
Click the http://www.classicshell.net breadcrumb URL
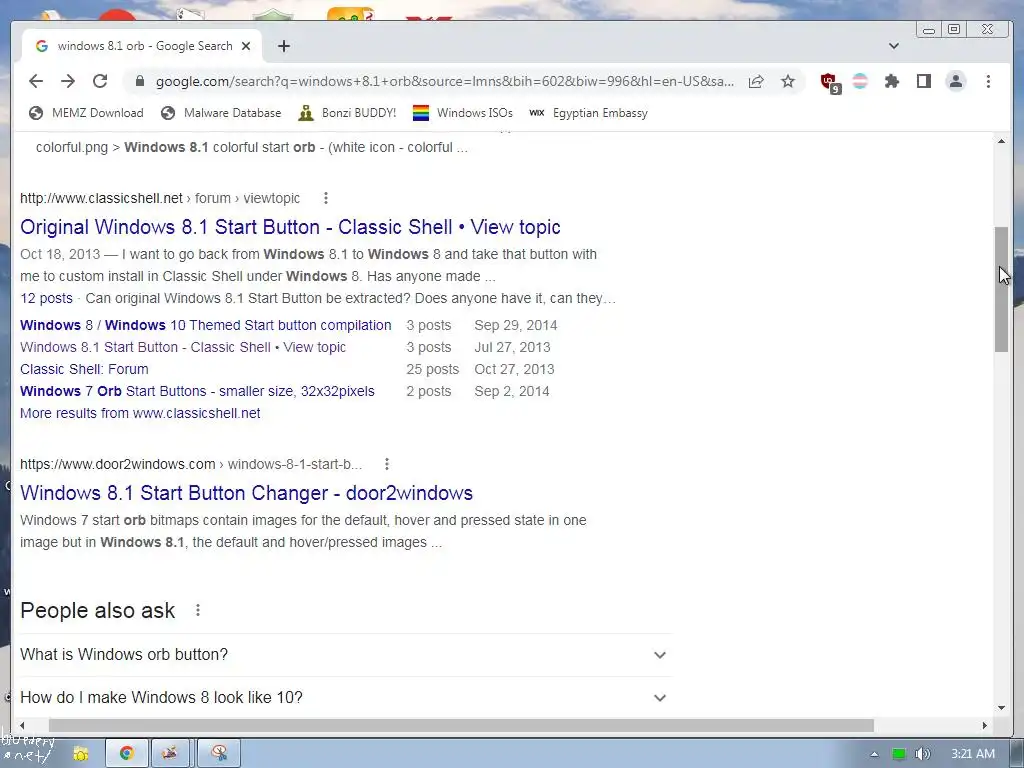point(101,198)
